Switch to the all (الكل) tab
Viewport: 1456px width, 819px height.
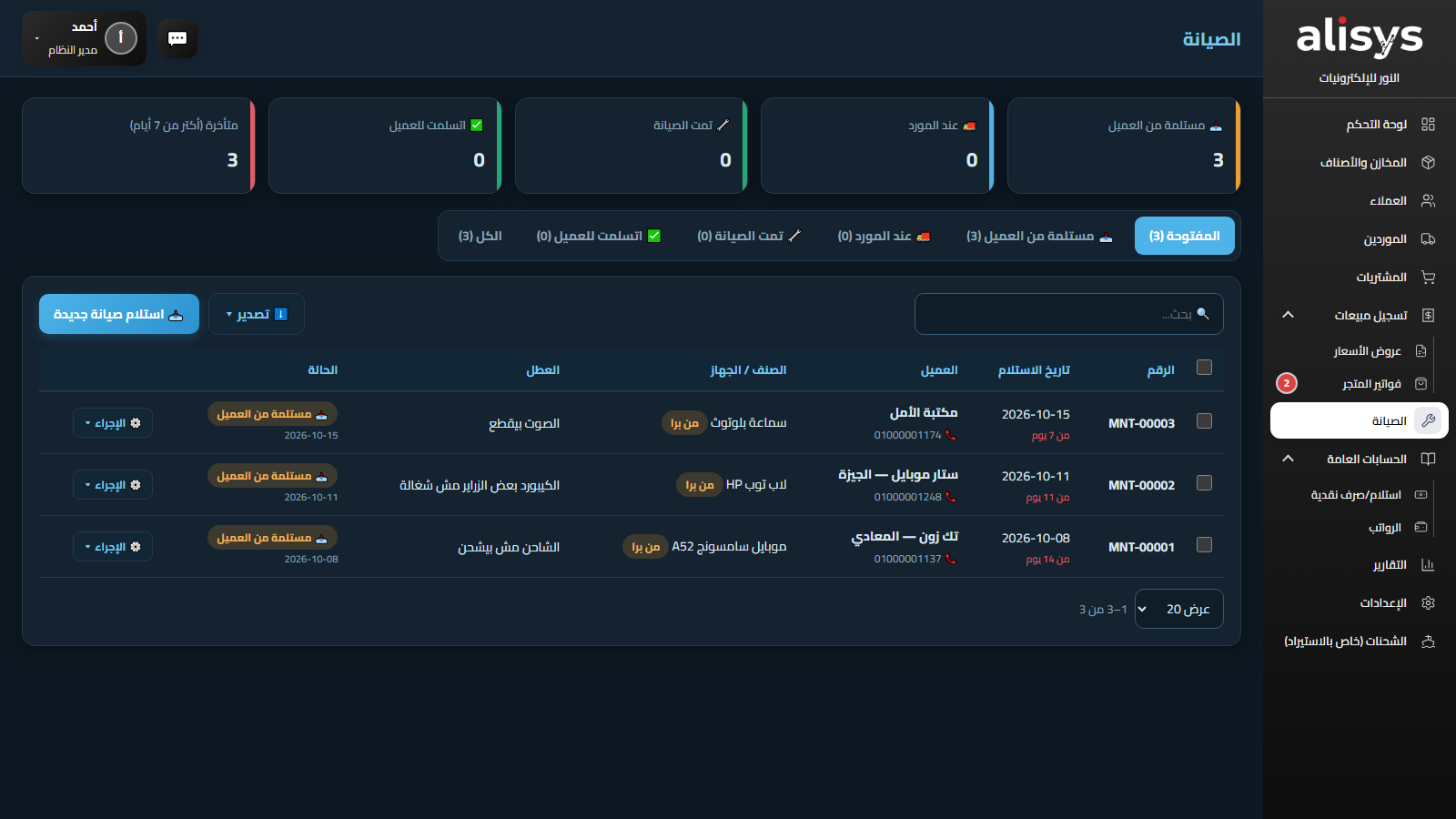pos(480,237)
